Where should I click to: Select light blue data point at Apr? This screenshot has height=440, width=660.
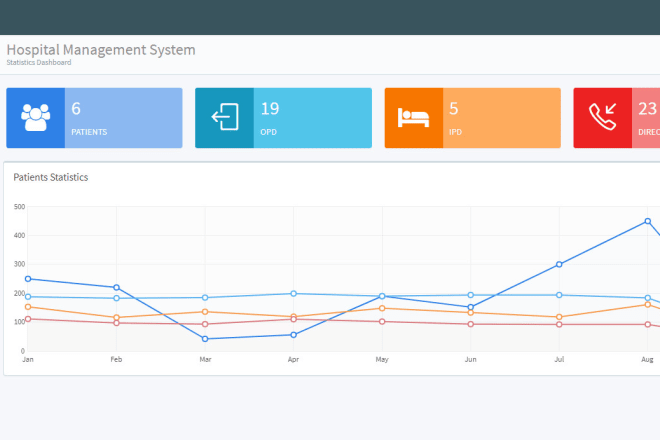click(x=294, y=293)
